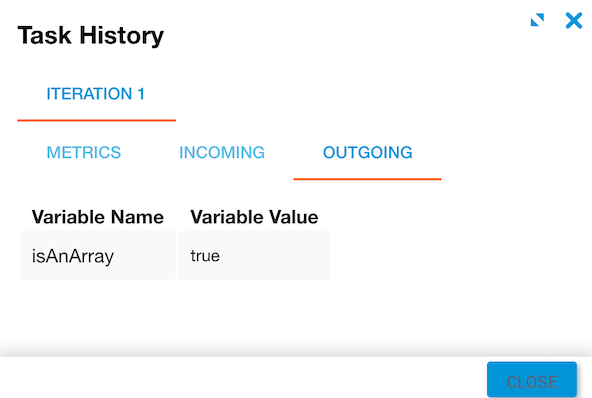Switch to the Metrics tab
592x398 pixels.
click(84, 153)
